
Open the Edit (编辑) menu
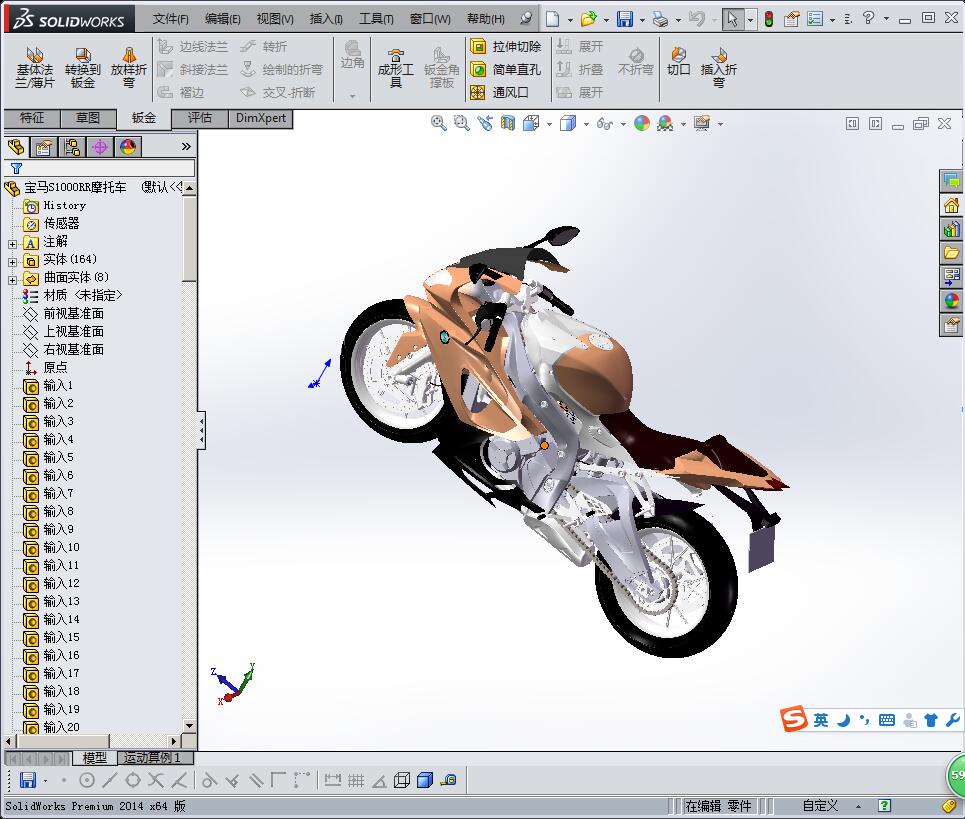[x=223, y=19]
